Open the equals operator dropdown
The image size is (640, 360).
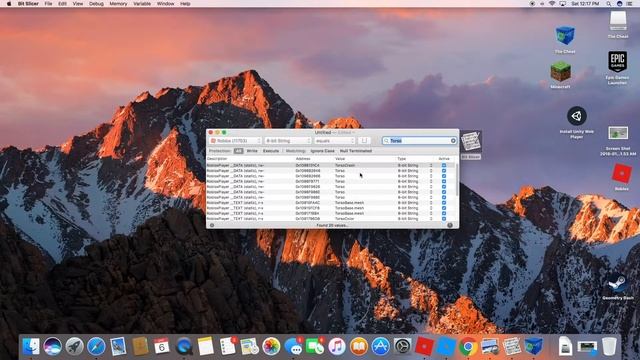(x=335, y=140)
